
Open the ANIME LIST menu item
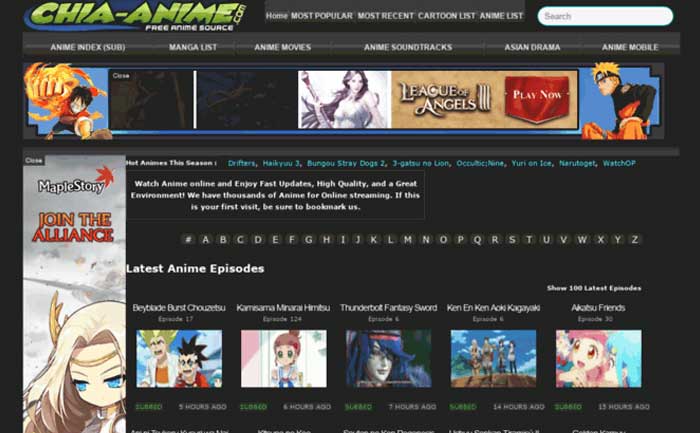point(501,16)
